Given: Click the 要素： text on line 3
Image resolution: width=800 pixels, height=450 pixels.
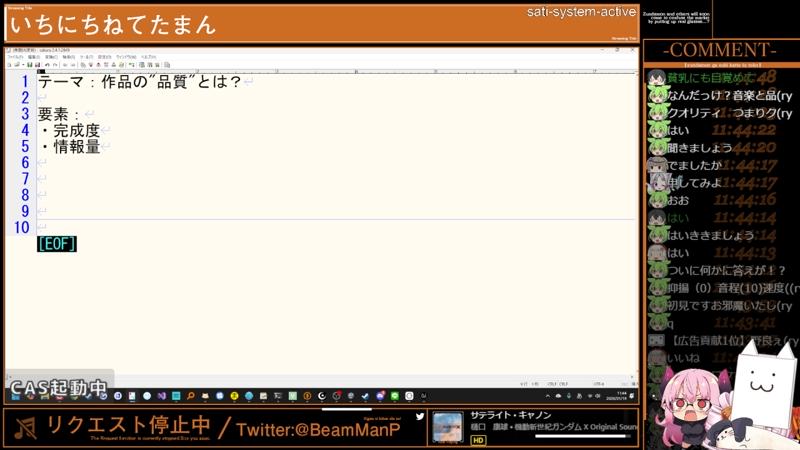Looking at the screenshot, I should click(x=59, y=114).
